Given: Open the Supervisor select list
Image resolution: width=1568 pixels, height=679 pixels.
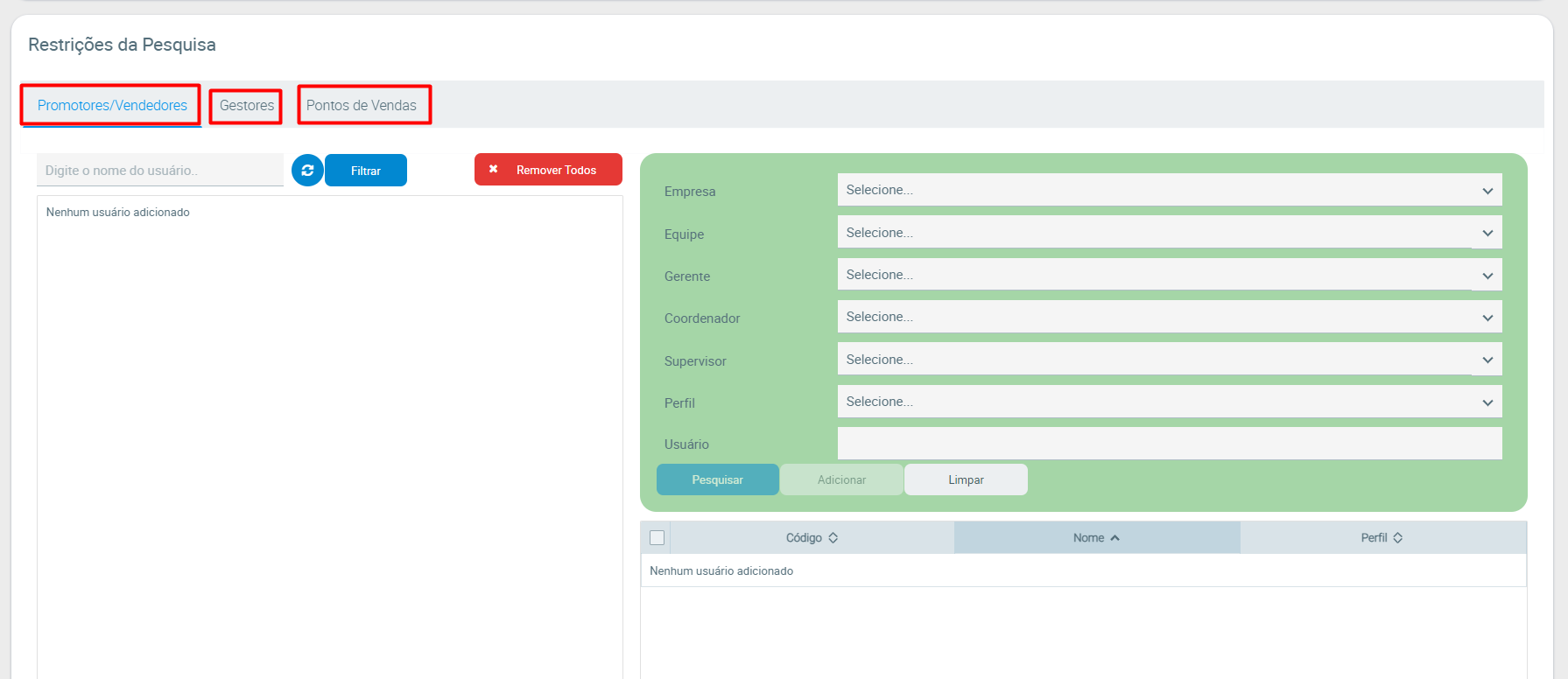Looking at the screenshot, I should (x=1169, y=360).
